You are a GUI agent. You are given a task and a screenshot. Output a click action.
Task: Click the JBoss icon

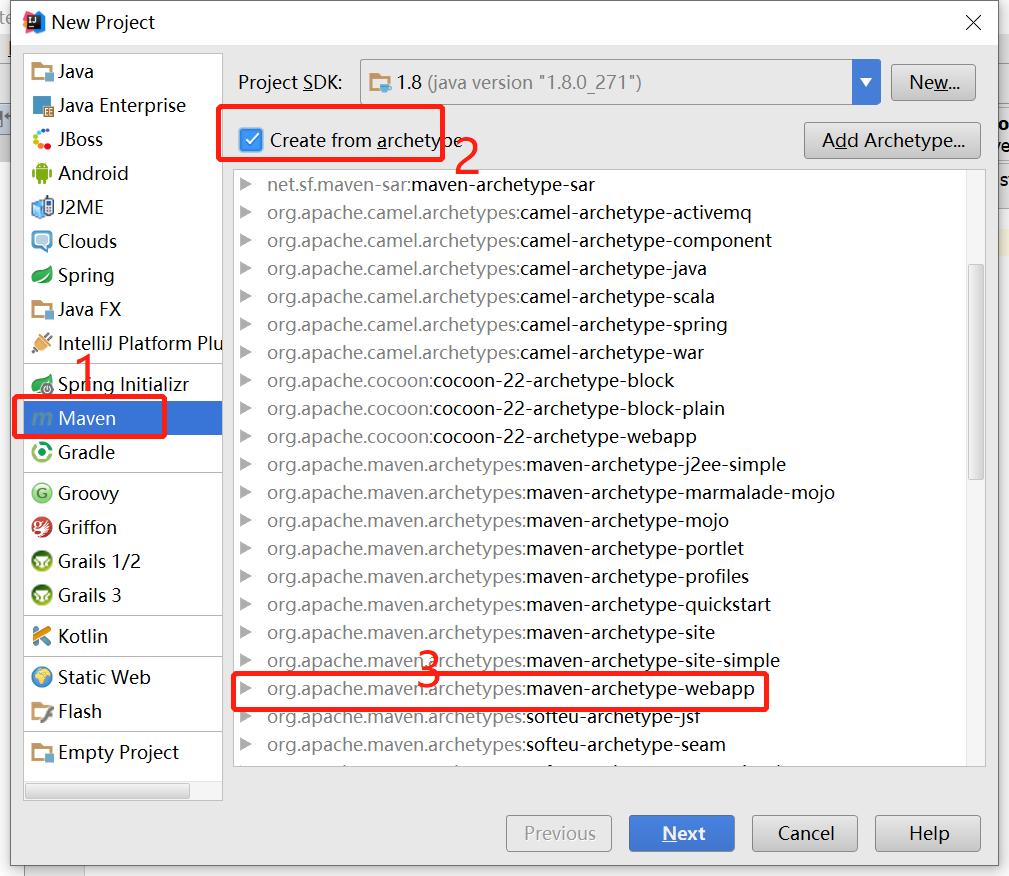[42, 140]
